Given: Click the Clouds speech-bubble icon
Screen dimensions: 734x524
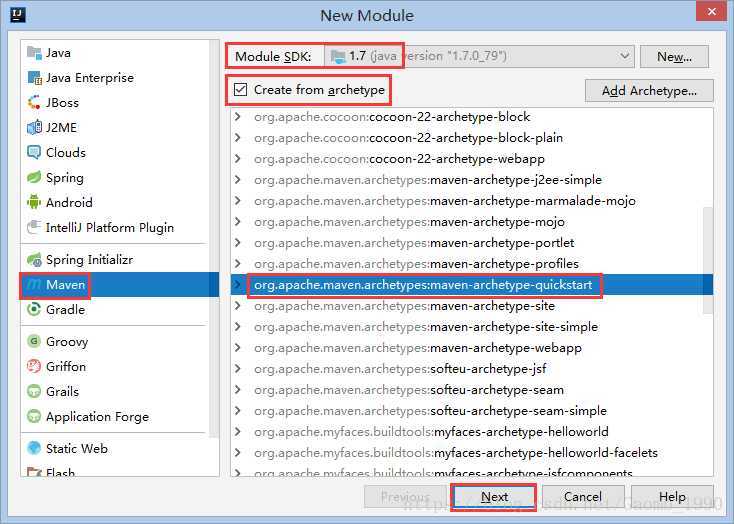Looking at the screenshot, I should 34,153.
